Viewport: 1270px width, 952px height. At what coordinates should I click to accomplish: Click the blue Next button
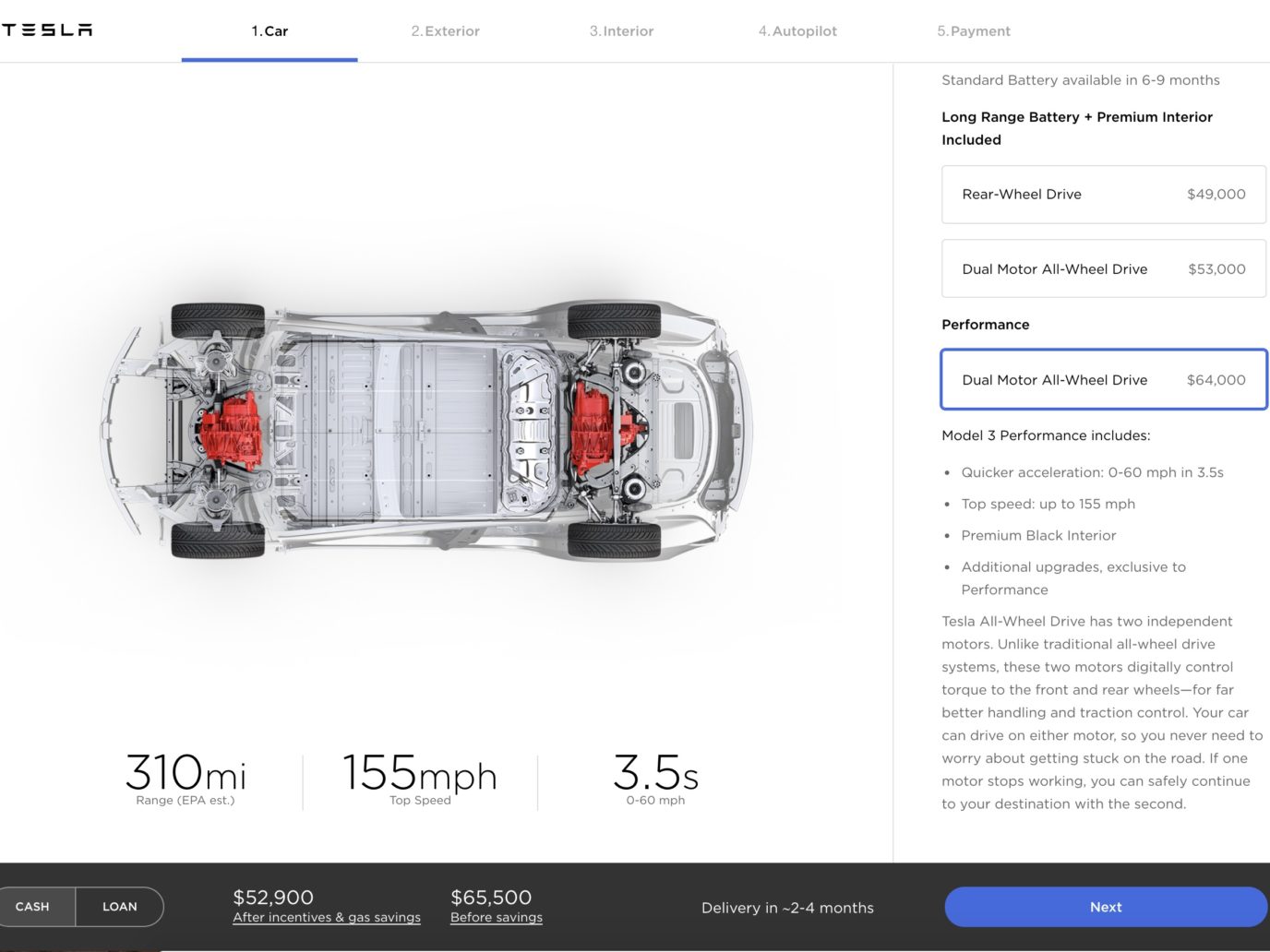[1106, 907]
